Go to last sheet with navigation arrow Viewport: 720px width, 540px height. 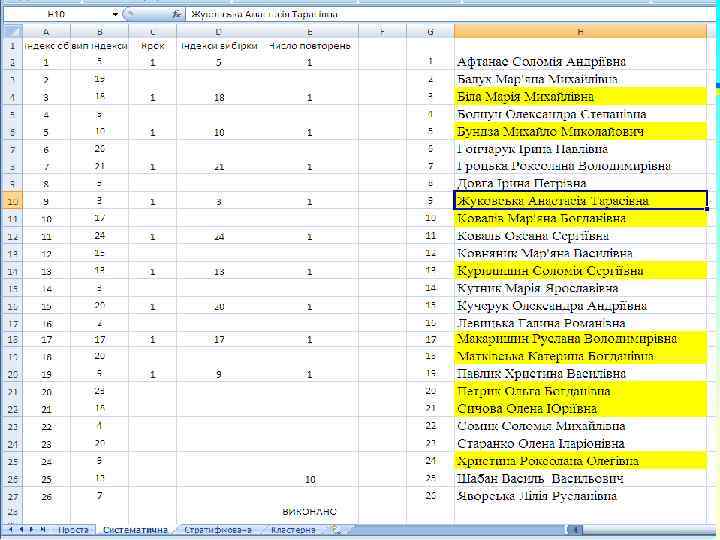pos(43,529)
